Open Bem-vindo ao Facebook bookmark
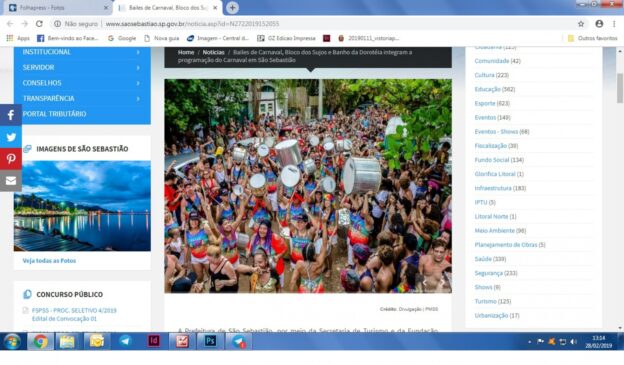 (68, 38)
